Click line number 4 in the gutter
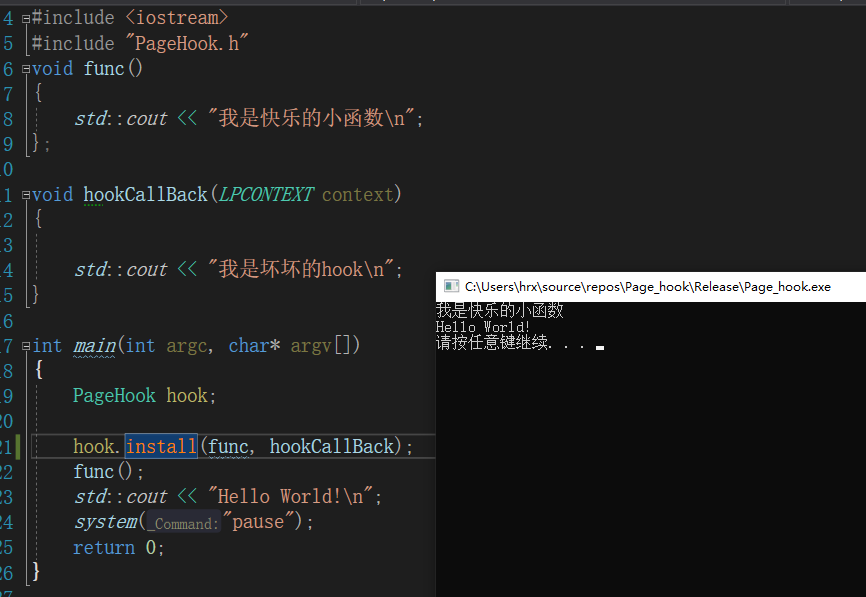The image size is (866, 597). tap(8, 18)
